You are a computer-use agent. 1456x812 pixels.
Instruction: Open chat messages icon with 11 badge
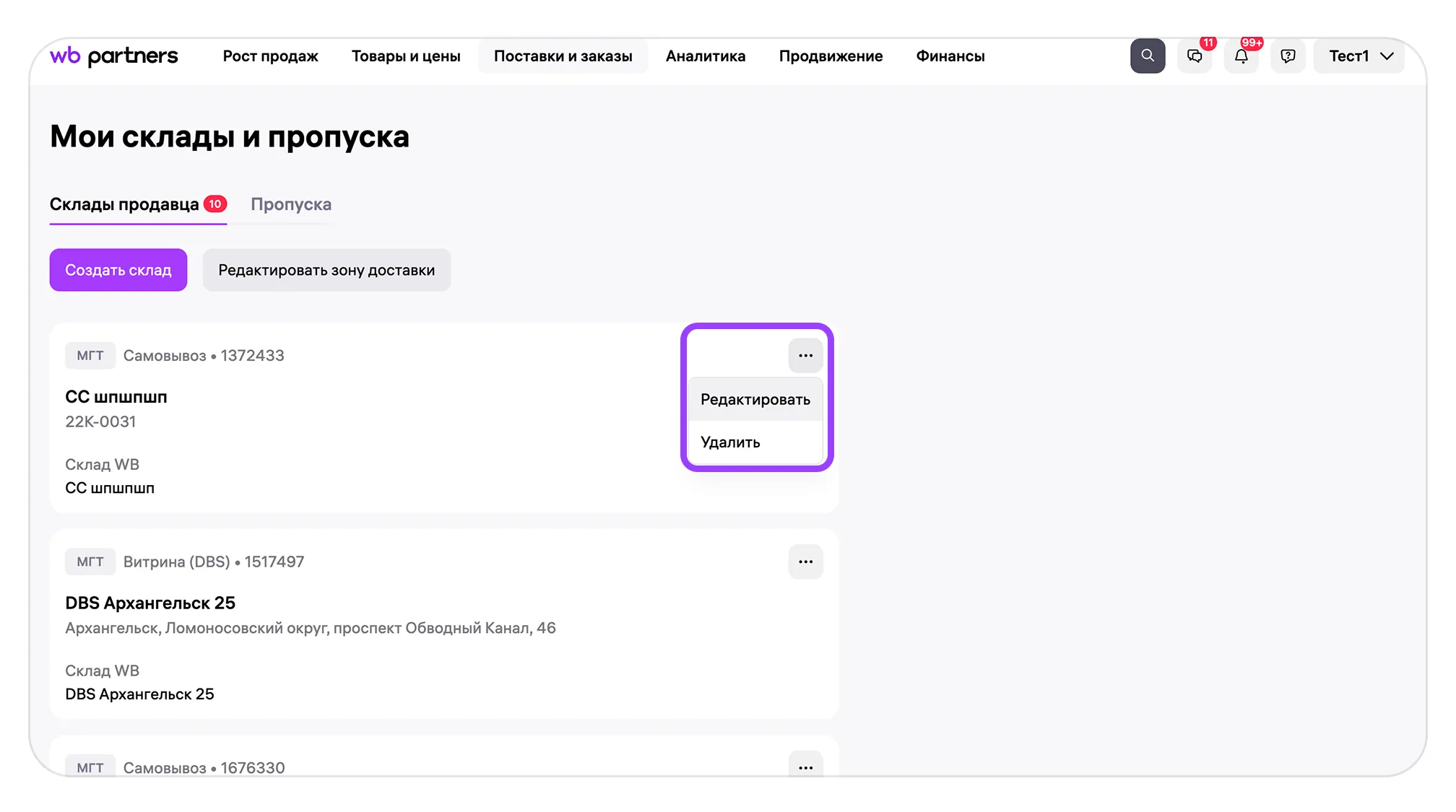pos(1195,56)
